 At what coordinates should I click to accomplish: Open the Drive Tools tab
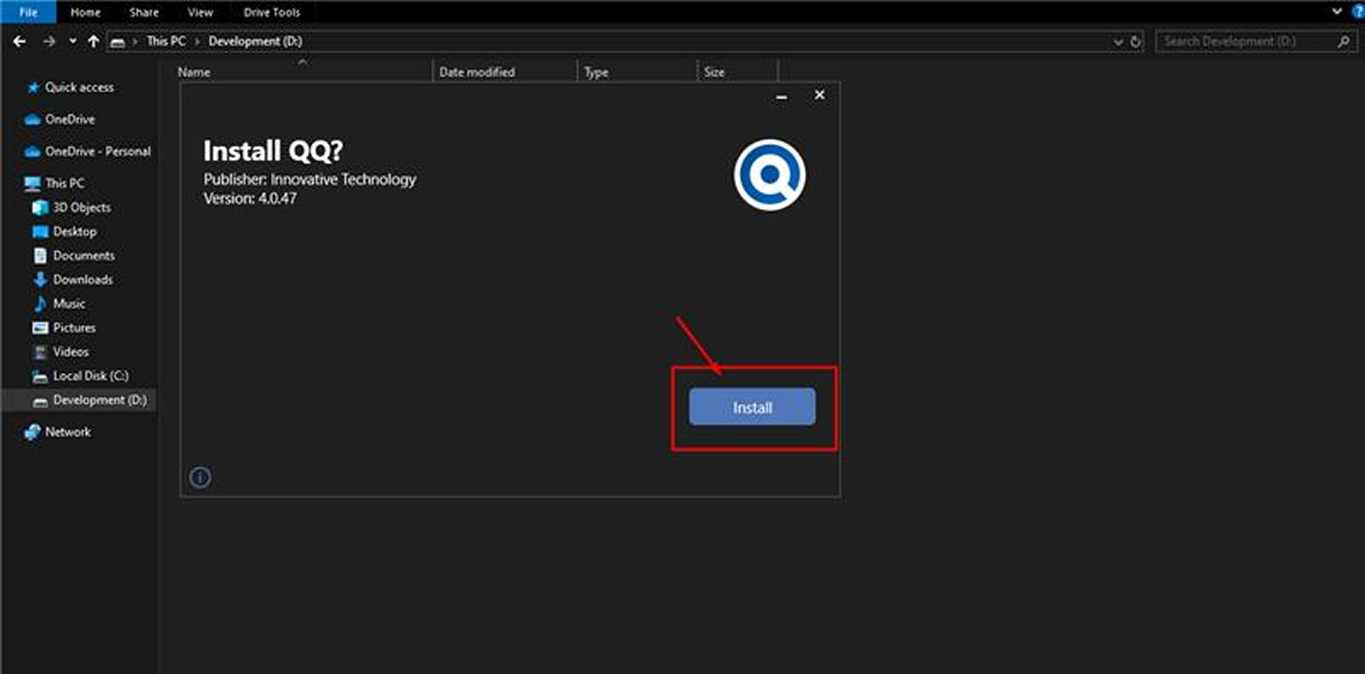click(271, 12)
